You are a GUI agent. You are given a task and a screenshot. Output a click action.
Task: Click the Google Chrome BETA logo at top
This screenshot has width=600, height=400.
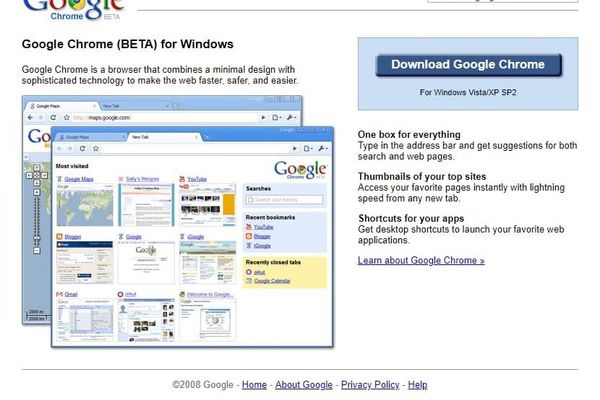pos(73,11)
